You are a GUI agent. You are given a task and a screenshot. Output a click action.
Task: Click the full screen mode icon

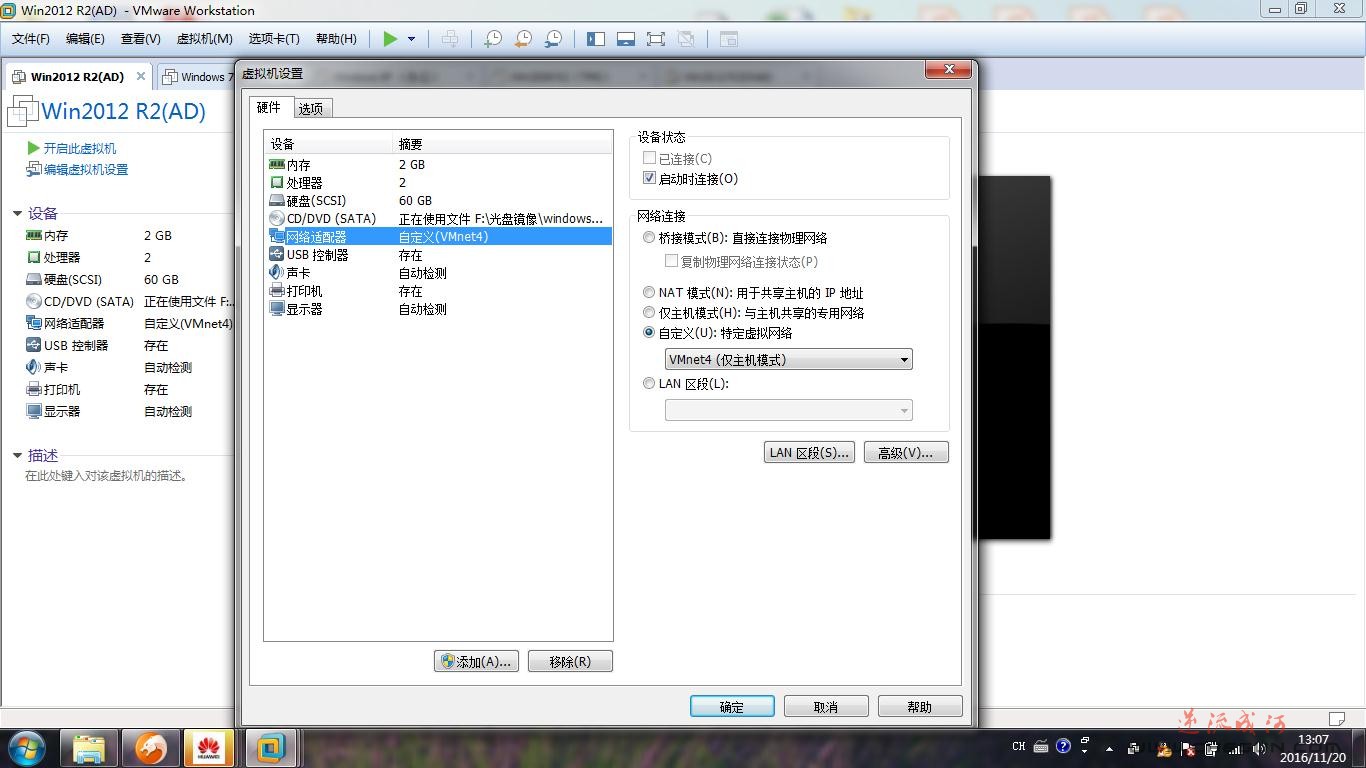click(656, 39)
